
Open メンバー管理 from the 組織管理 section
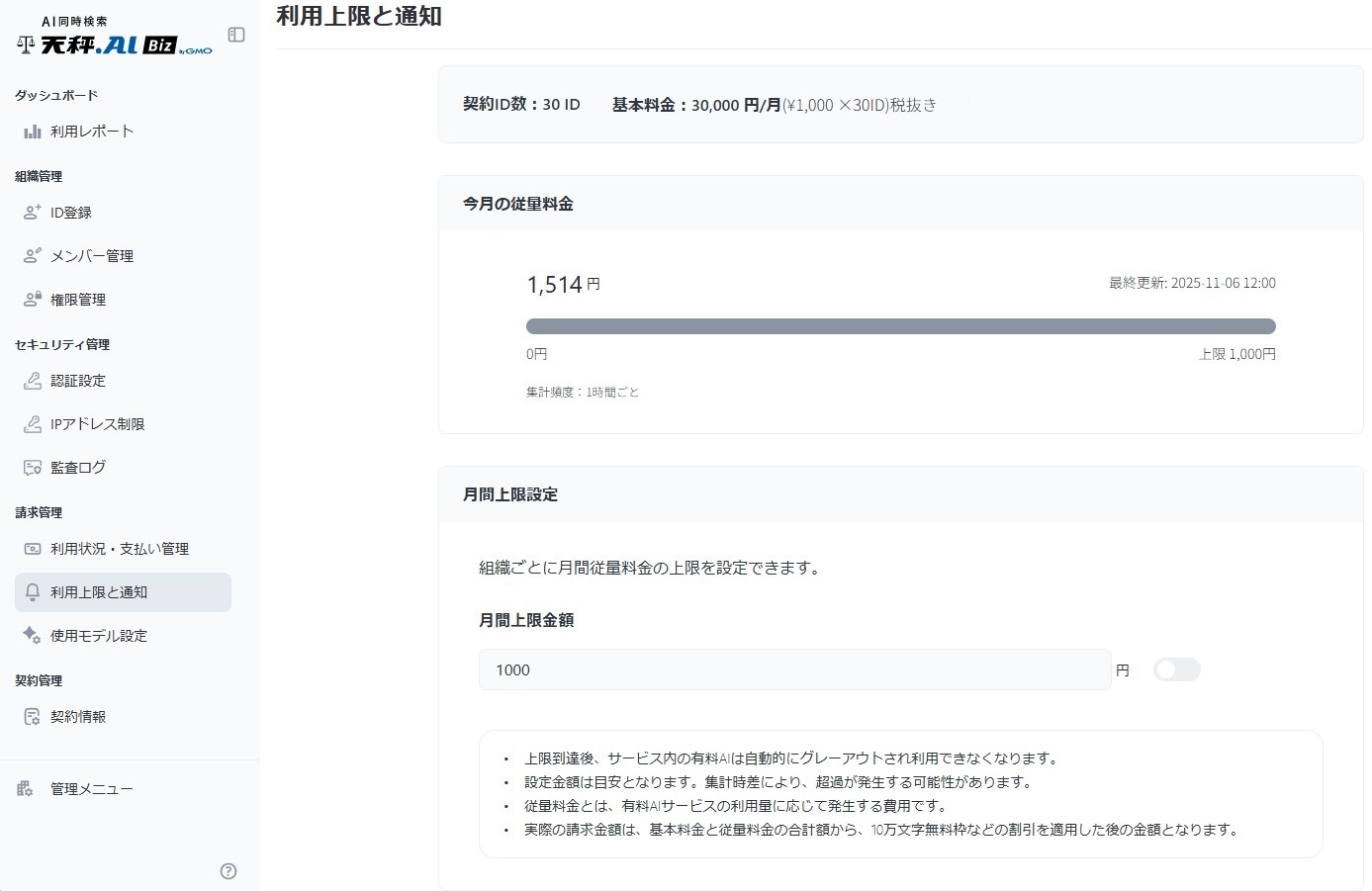tap(94, 255)
